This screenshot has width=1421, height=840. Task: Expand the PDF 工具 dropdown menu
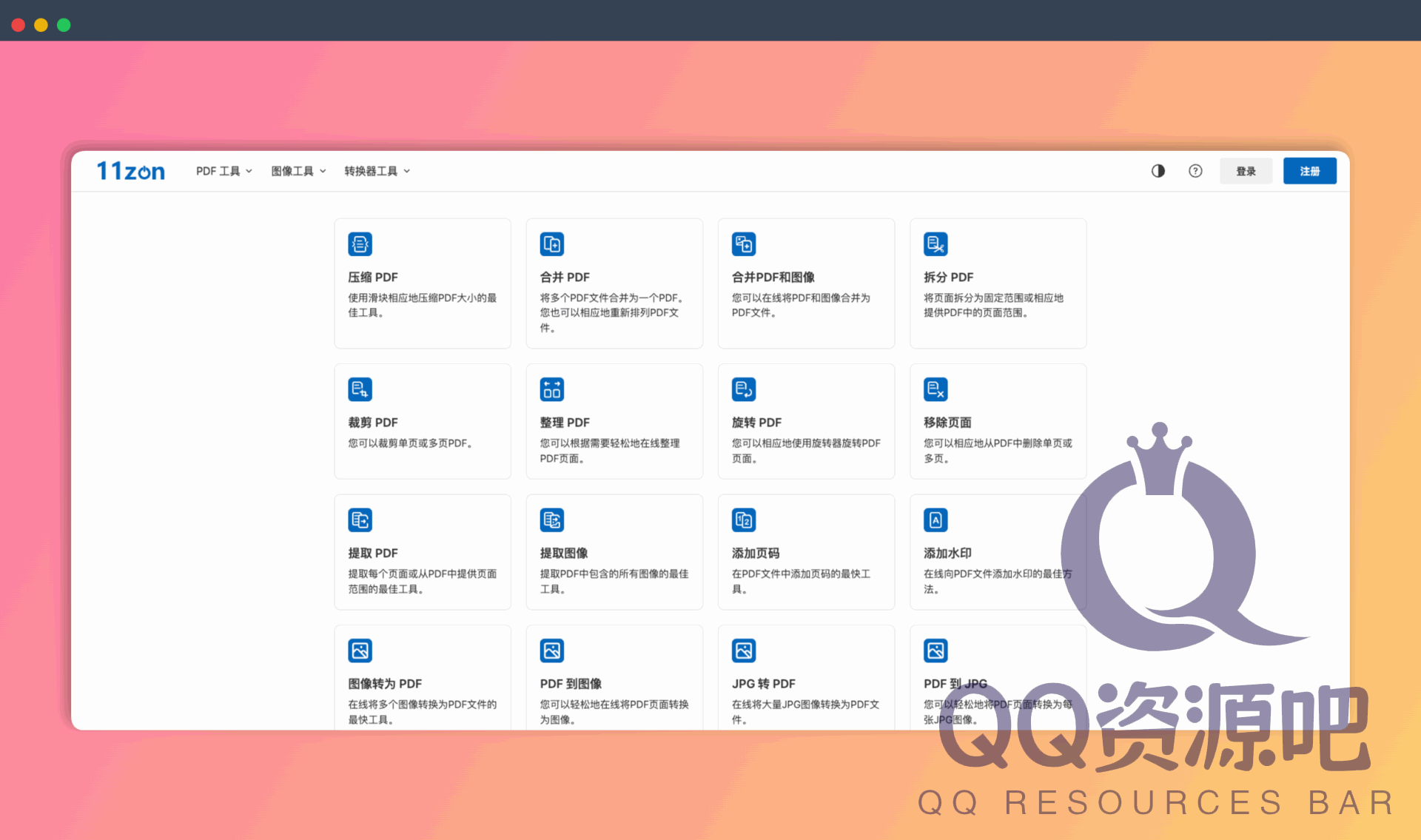pos(223,171)
